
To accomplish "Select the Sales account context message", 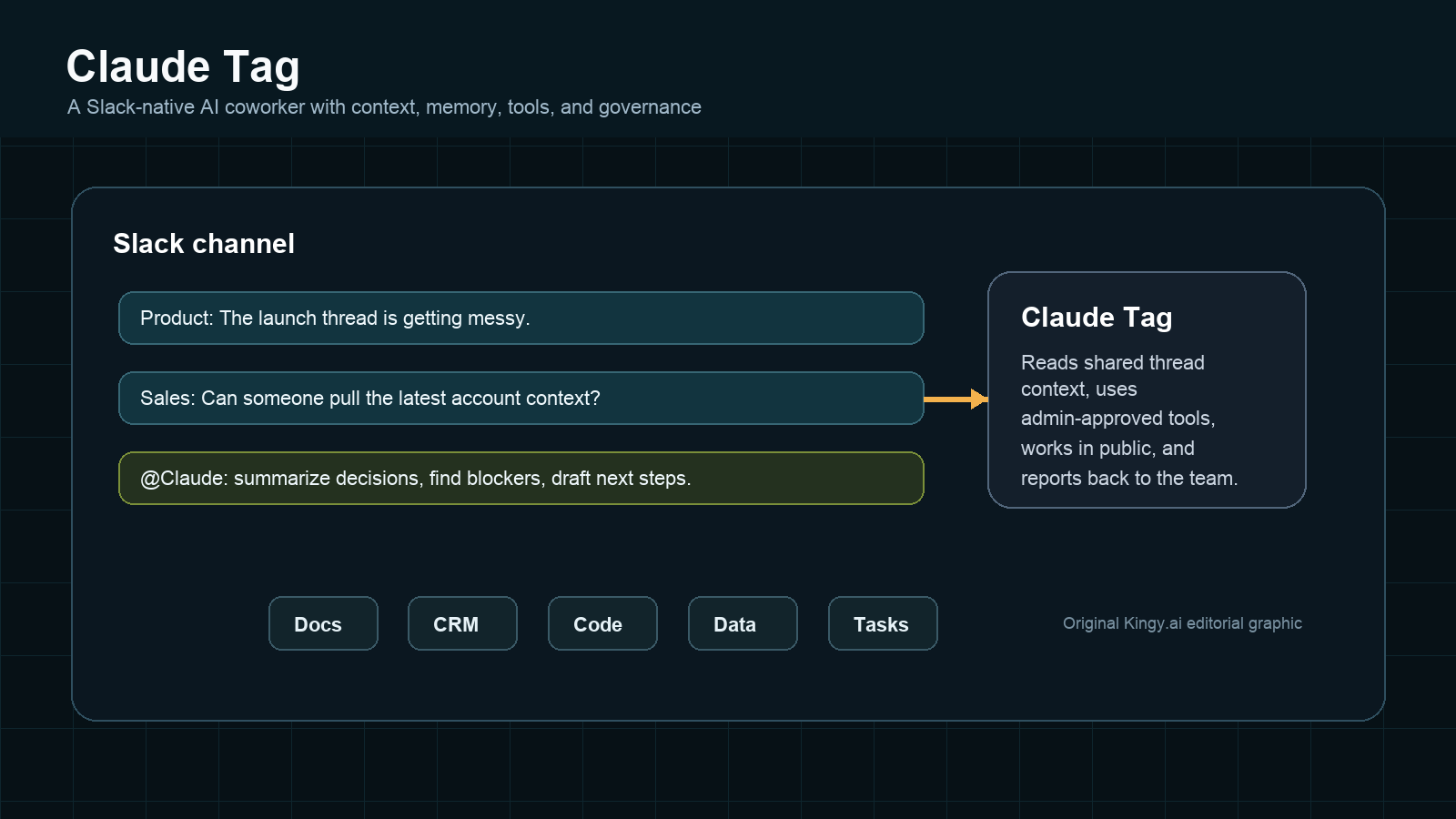I will (x=521, y=398).
